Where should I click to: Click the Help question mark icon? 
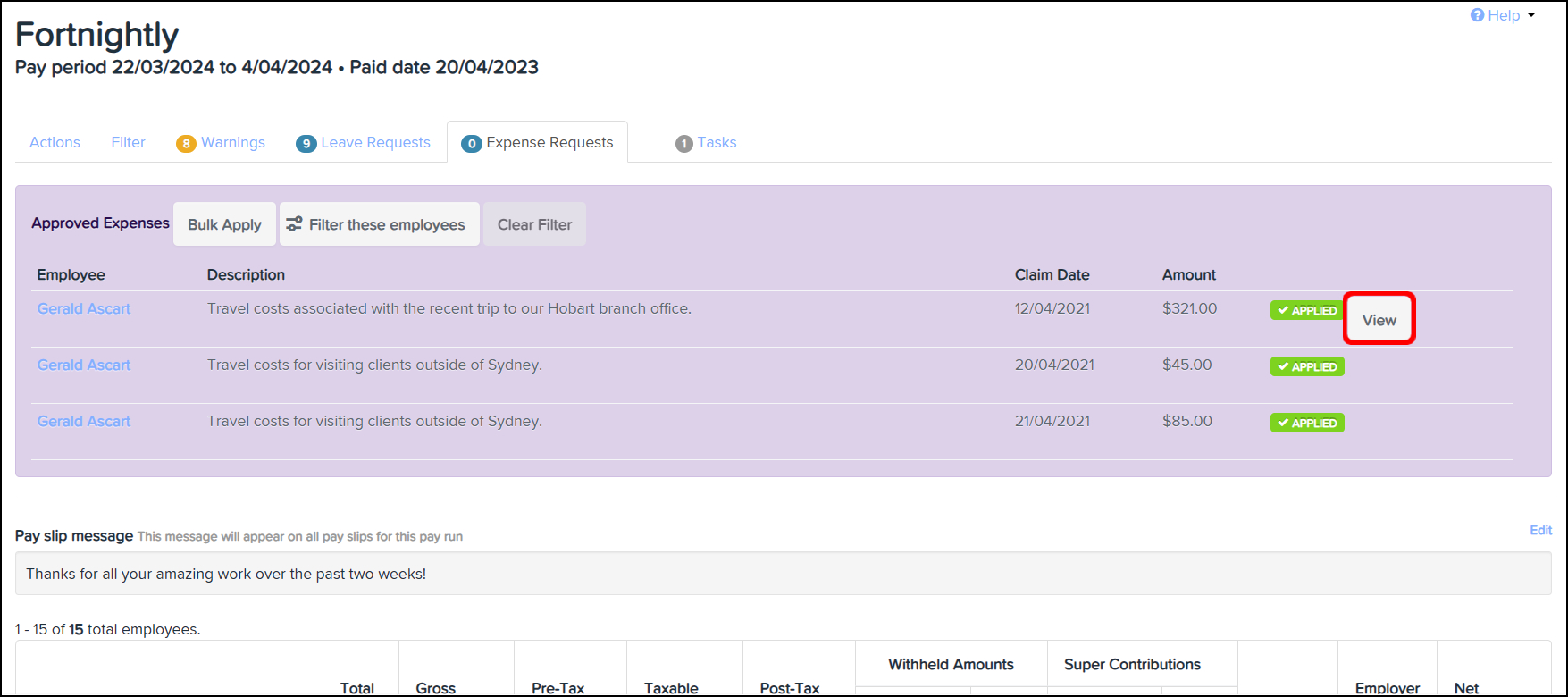(x=1477, y=15)
